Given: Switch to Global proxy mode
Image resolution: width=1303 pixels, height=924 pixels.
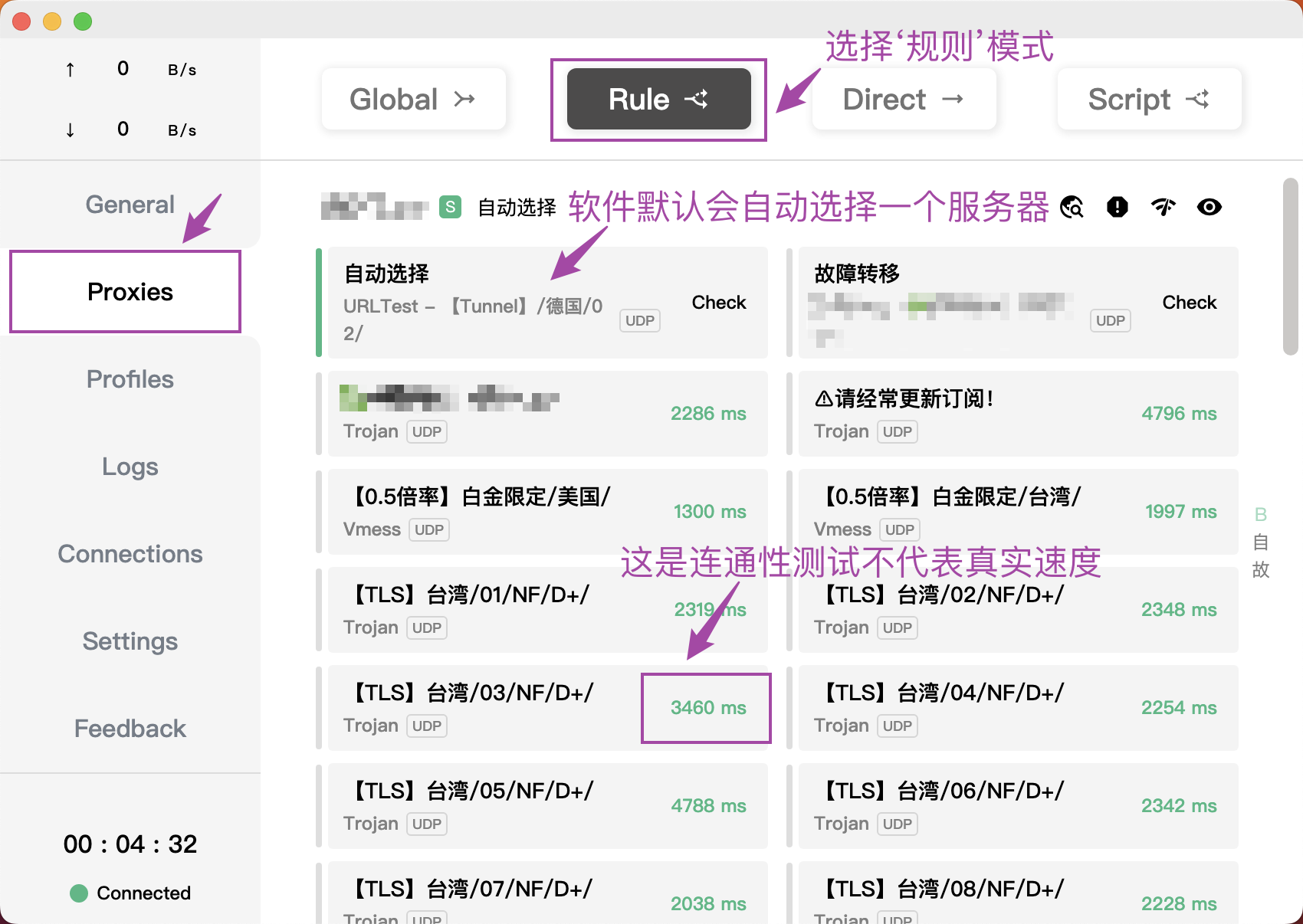Looking at the screenshot, I should click(413, 100).
